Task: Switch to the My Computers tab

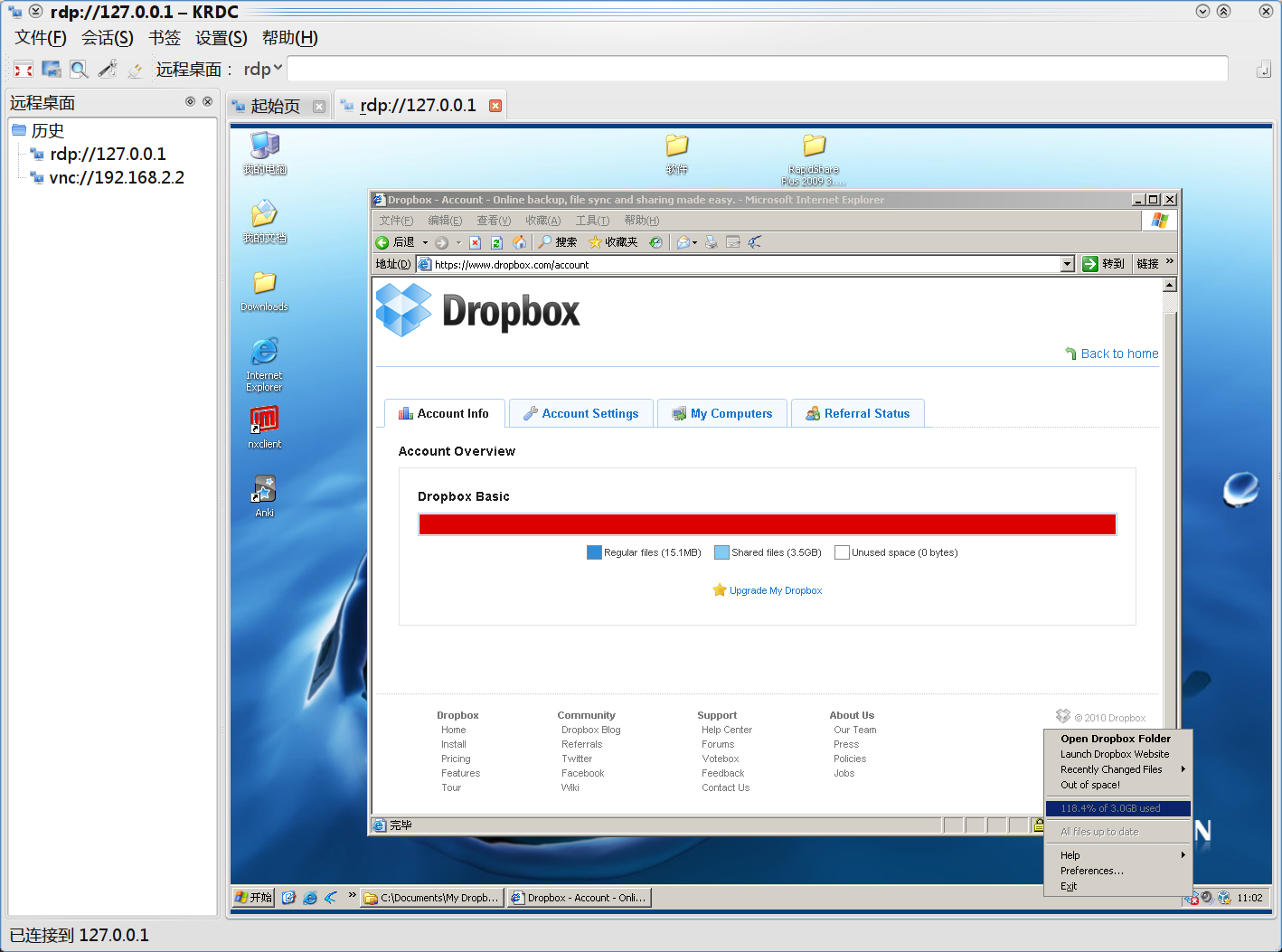Action: (722, 413)
